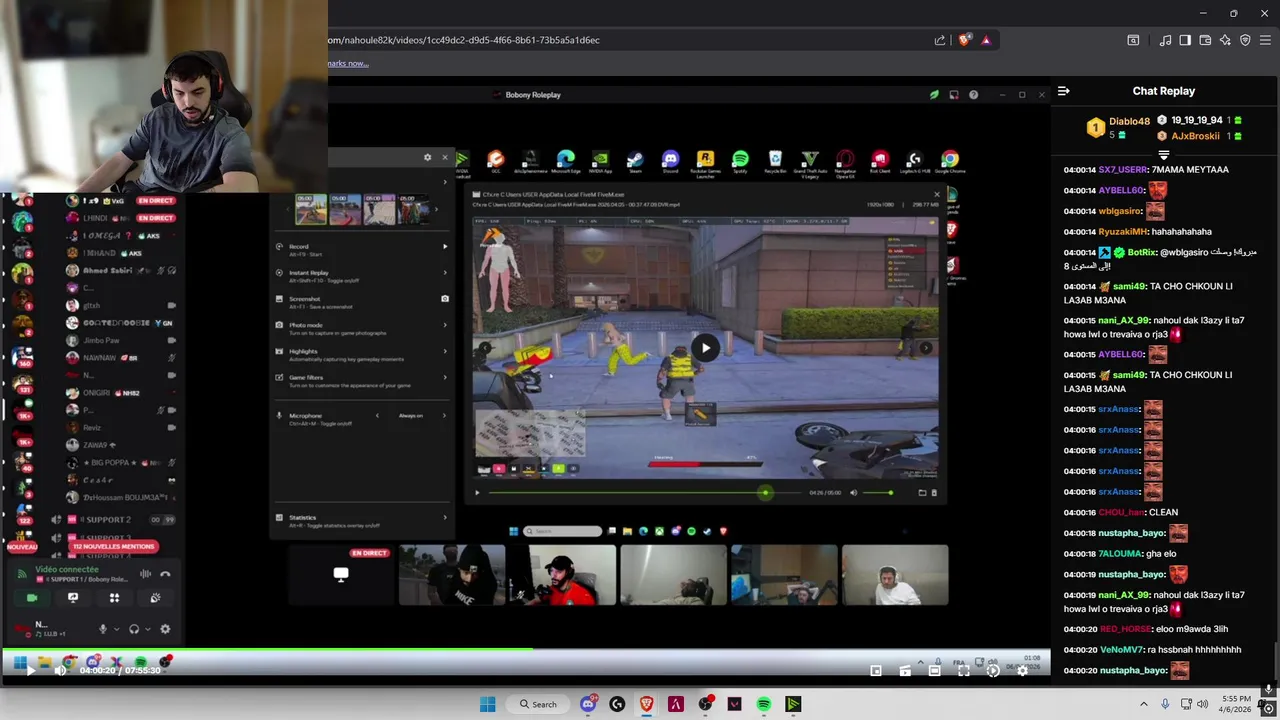Play the stream video from bottom-left control
The height and width of the screenshot is (720, 1280).
click(30, 671)
